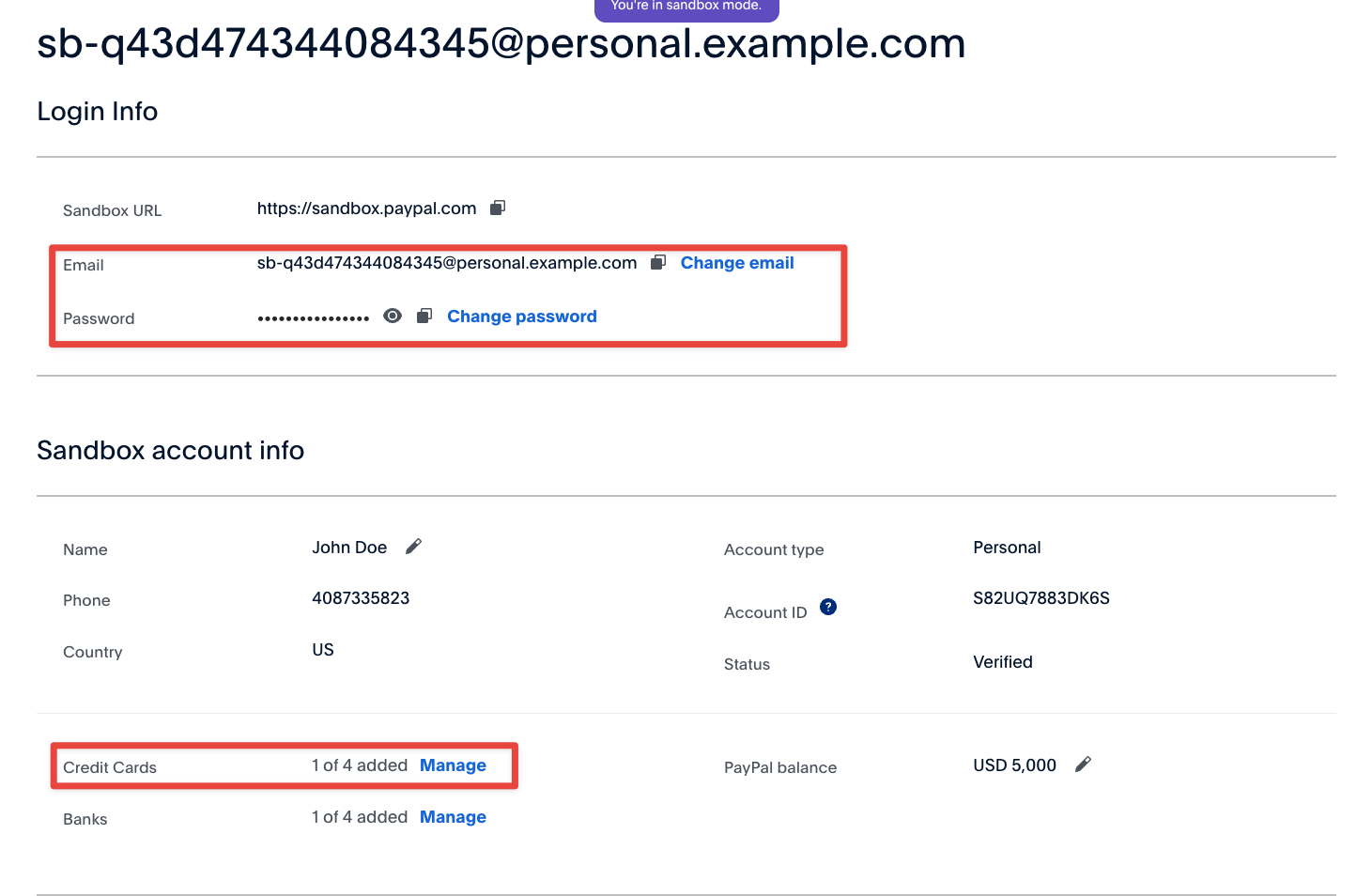Click the Verified status text
This screenshot has height=896, width=1372.
coord(1002,662)
